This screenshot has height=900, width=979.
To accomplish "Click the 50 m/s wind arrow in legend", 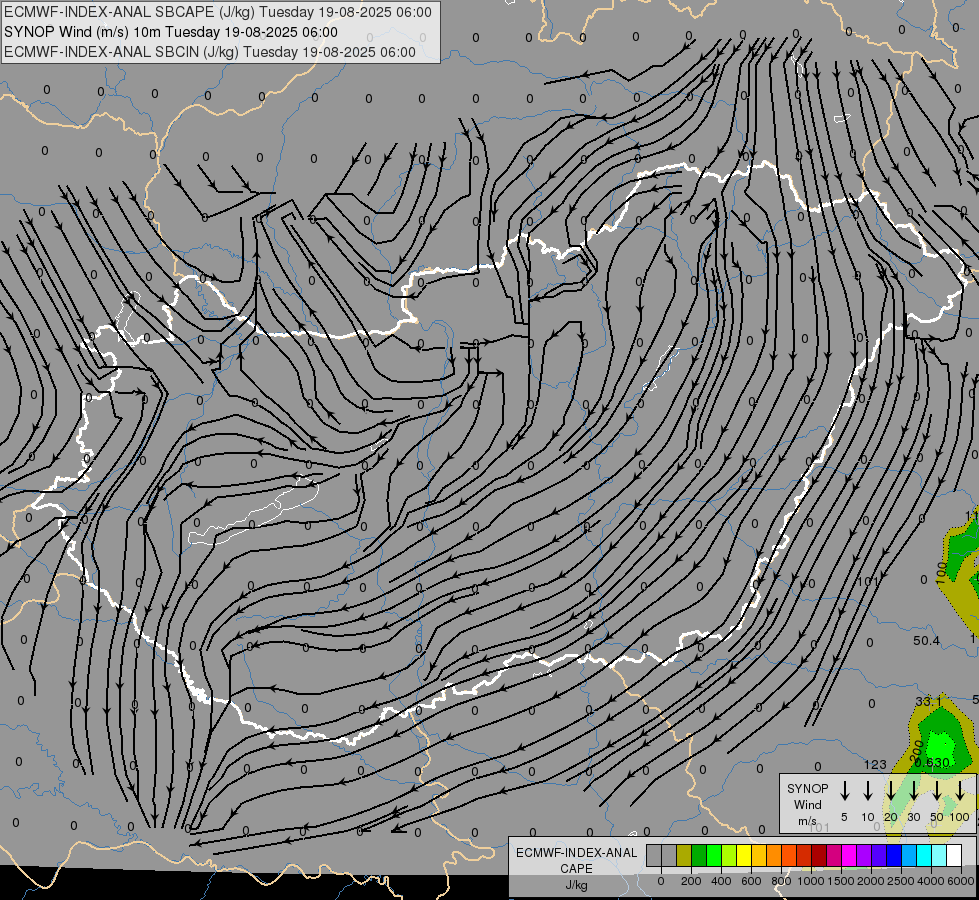I will [x=937, y=790].
